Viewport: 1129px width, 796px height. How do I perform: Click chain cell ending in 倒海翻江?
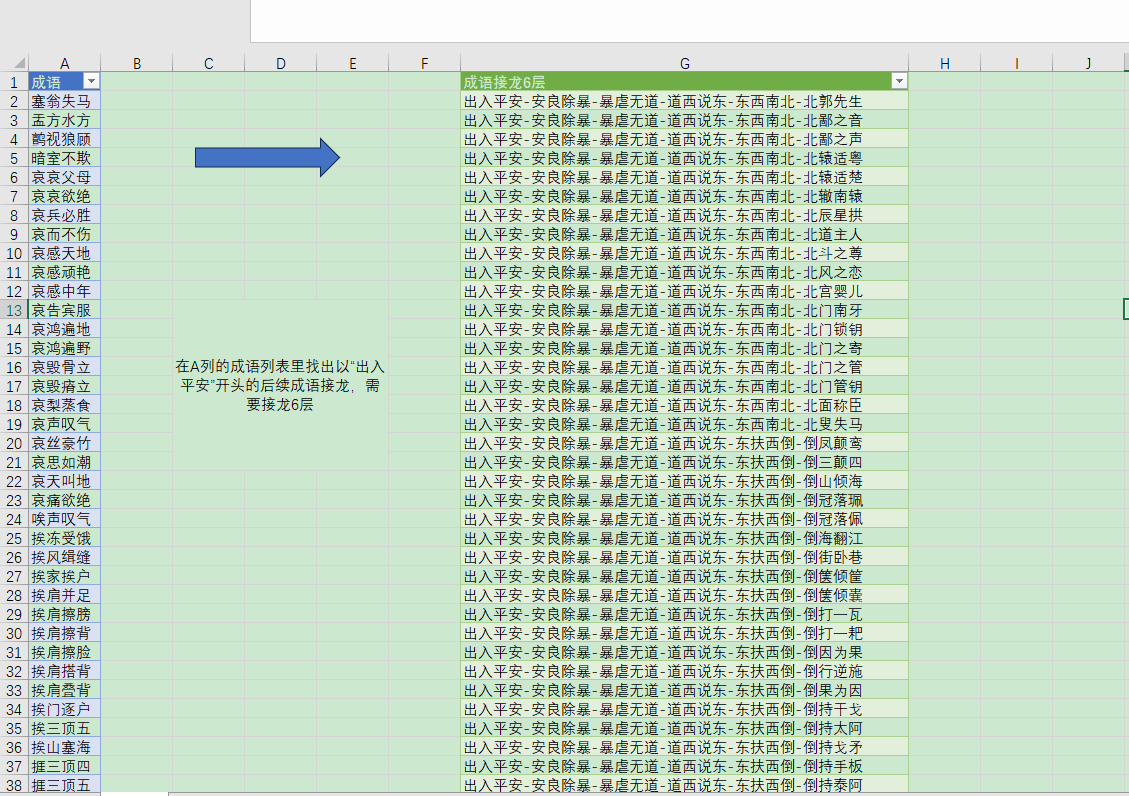click(x=684, y=538)
